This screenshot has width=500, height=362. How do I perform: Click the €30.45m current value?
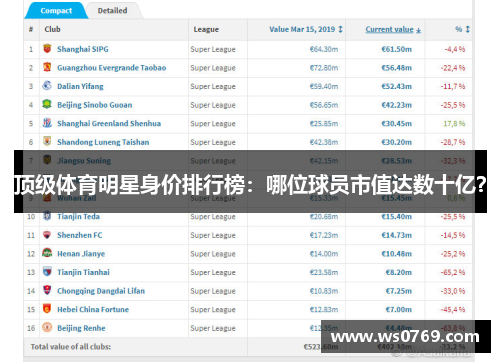(x=397, y=124)
